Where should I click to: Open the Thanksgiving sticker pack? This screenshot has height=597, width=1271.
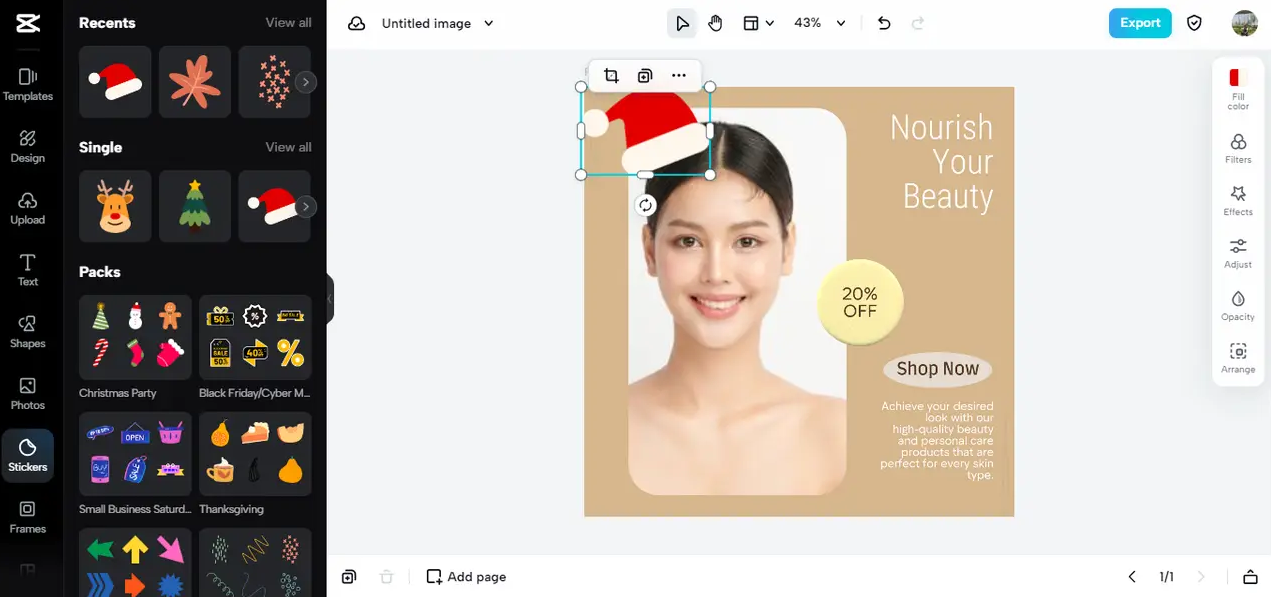click(x=255, y=454)
